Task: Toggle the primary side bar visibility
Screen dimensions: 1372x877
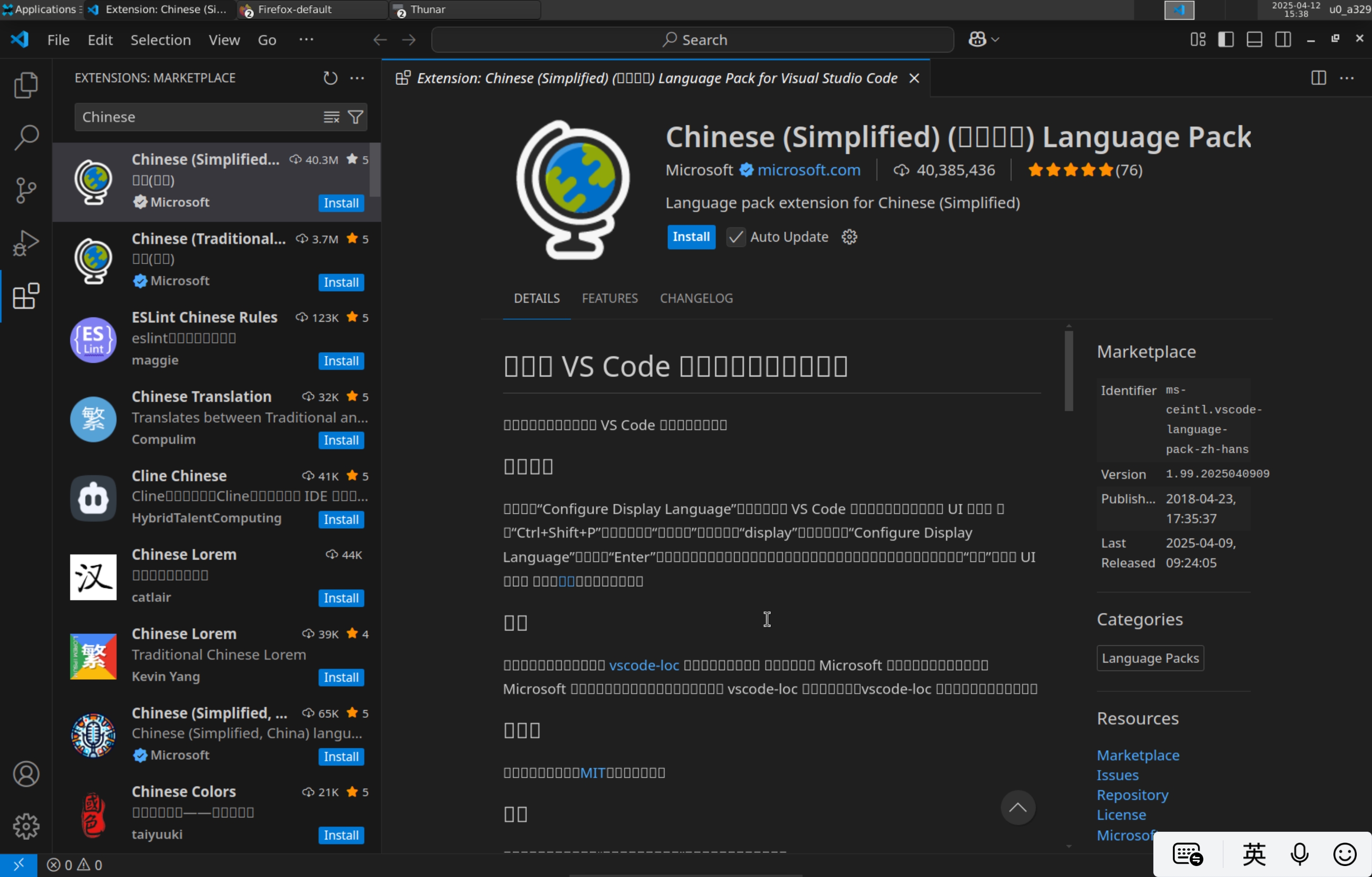Action: click(1226, 40)
